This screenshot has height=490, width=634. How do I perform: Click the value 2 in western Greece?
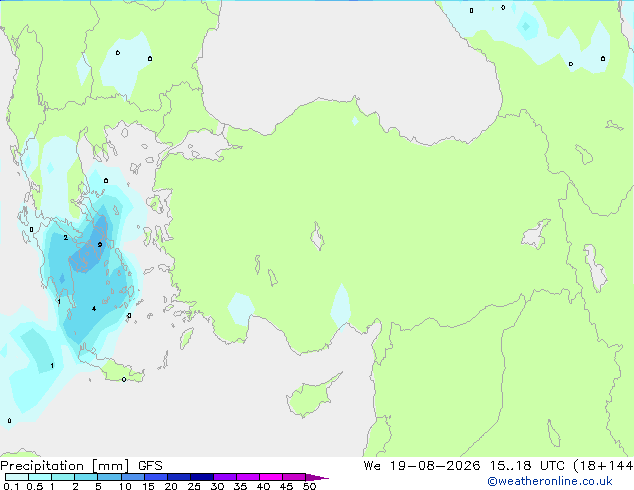(66, 237)
